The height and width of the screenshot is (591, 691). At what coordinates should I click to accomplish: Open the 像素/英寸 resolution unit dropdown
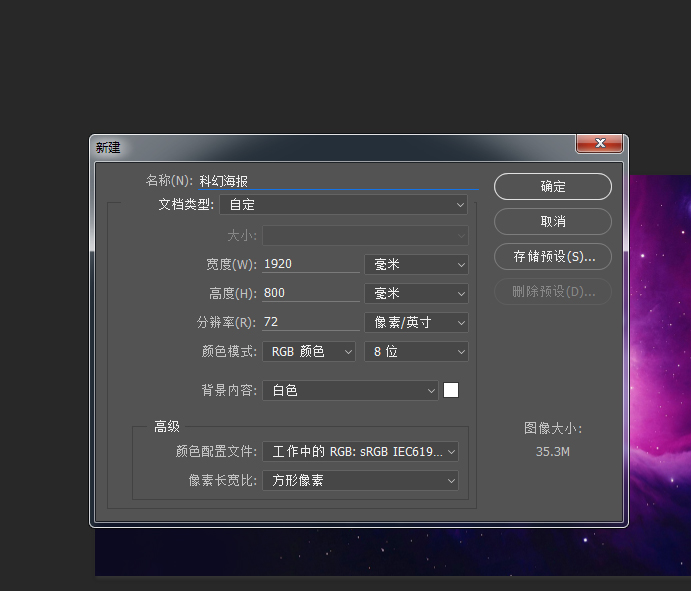[x=416, y=323]
